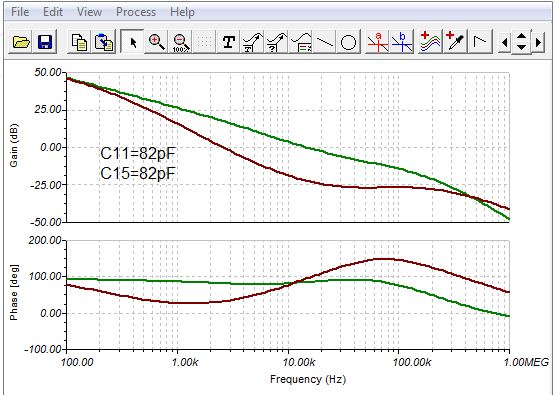Activate the zoom in magnifier
Viewport: 555px width, 395px height.
click(156, 42)
